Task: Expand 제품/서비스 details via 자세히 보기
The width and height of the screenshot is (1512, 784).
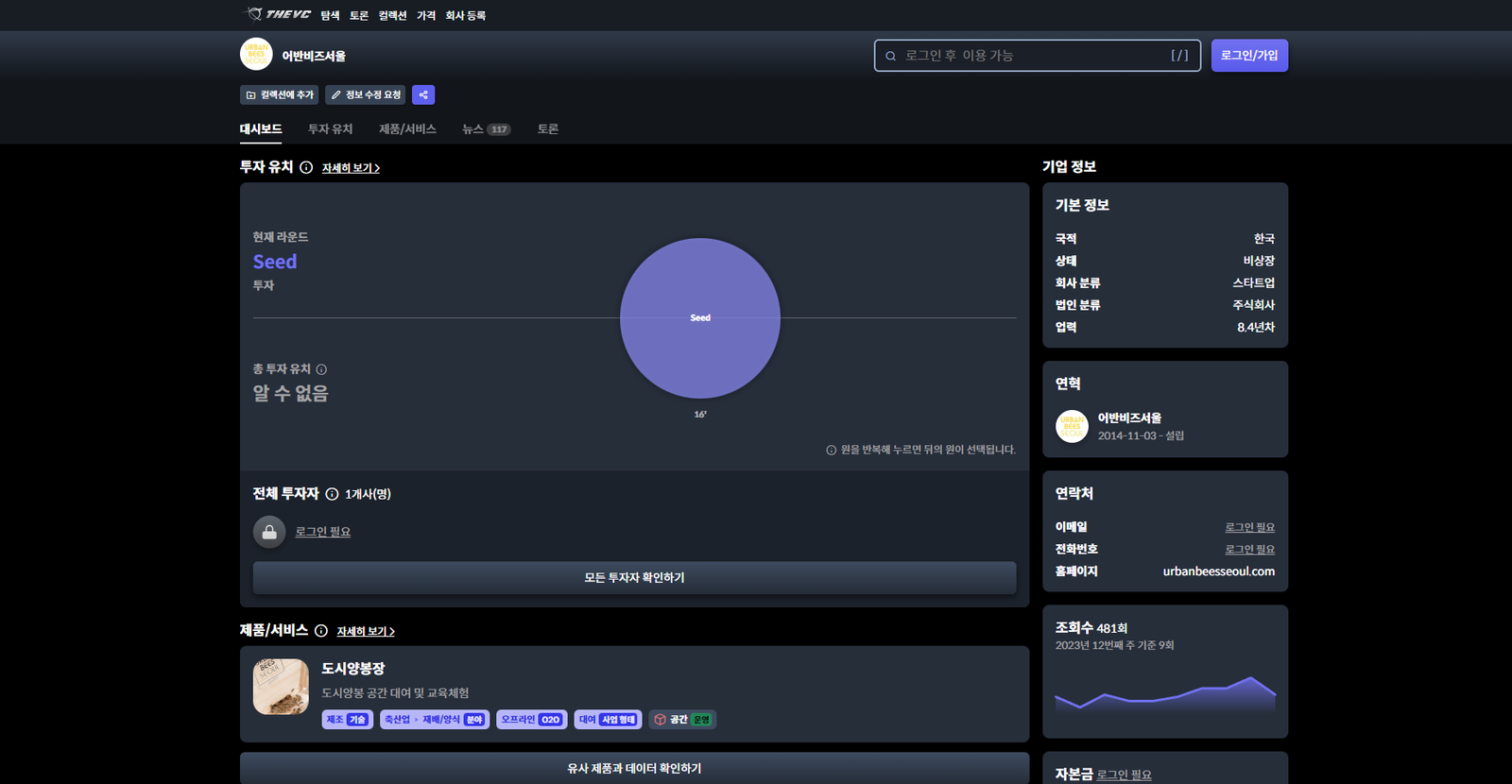Action: [366, 631]
